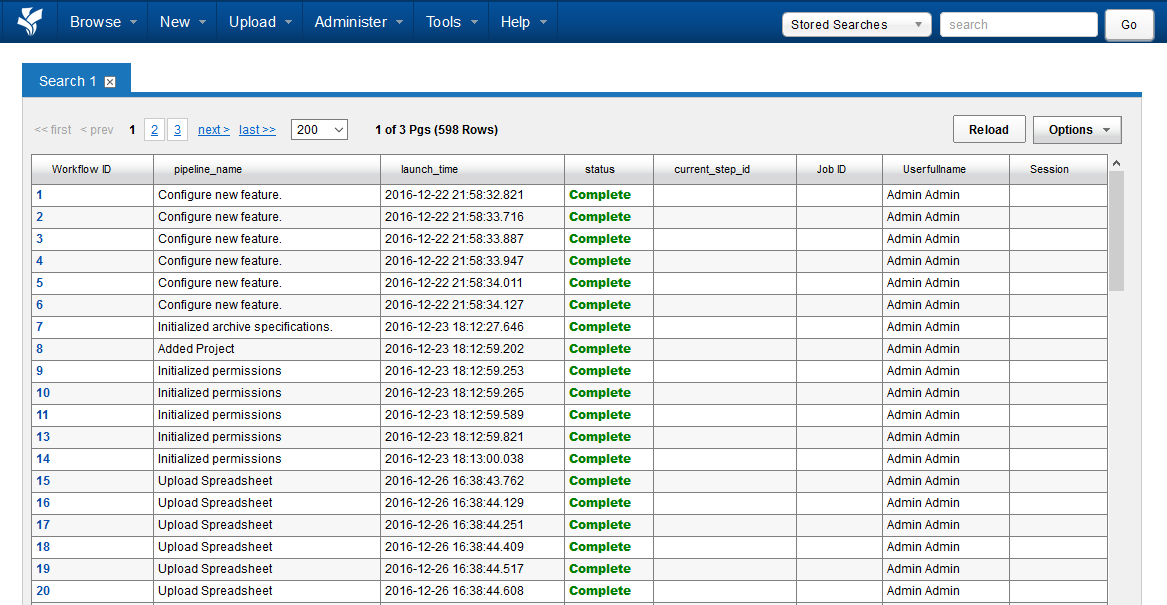
Task: Open the Options dropdown button
Action: click(x=1077, y=130)
